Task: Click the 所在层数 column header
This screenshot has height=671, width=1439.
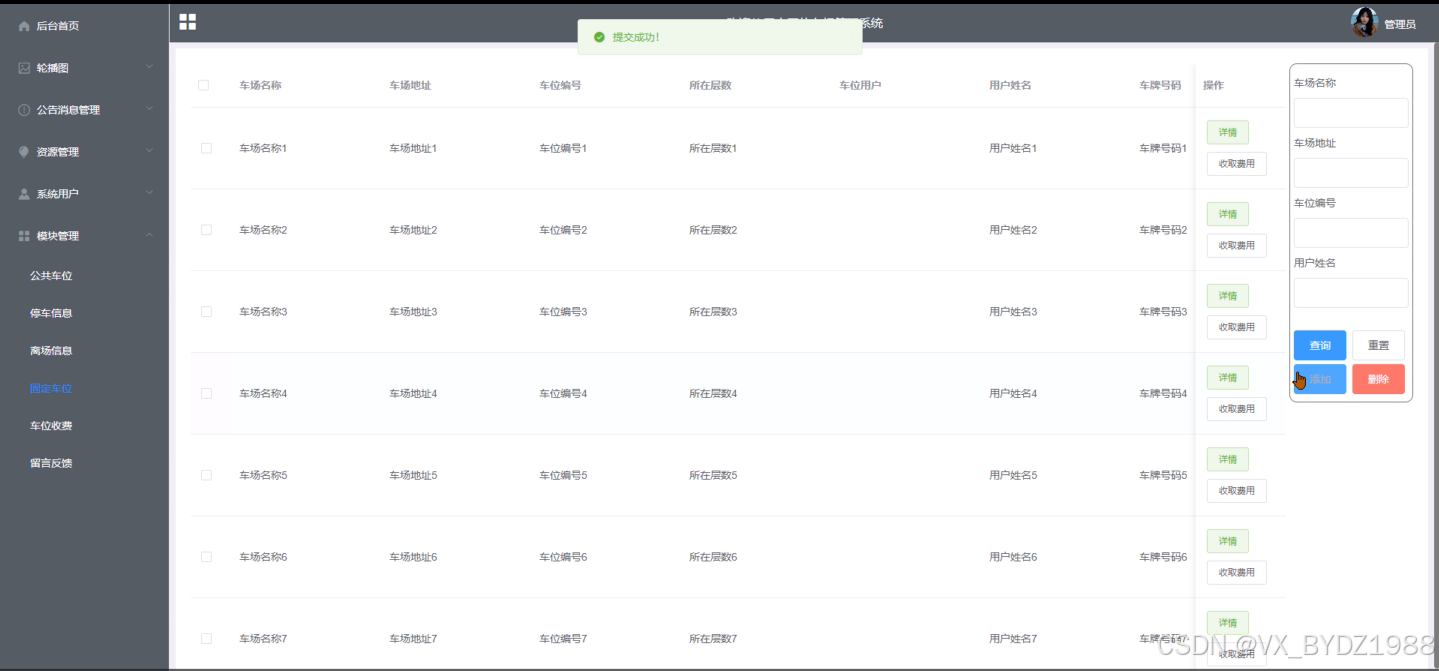Action: tap(710, 85)
